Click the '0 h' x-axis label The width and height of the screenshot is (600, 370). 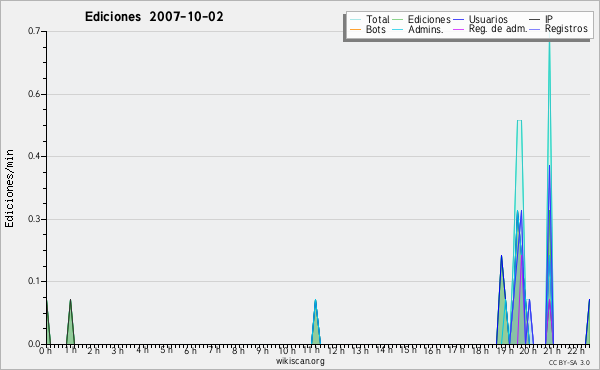pos(46,350)
